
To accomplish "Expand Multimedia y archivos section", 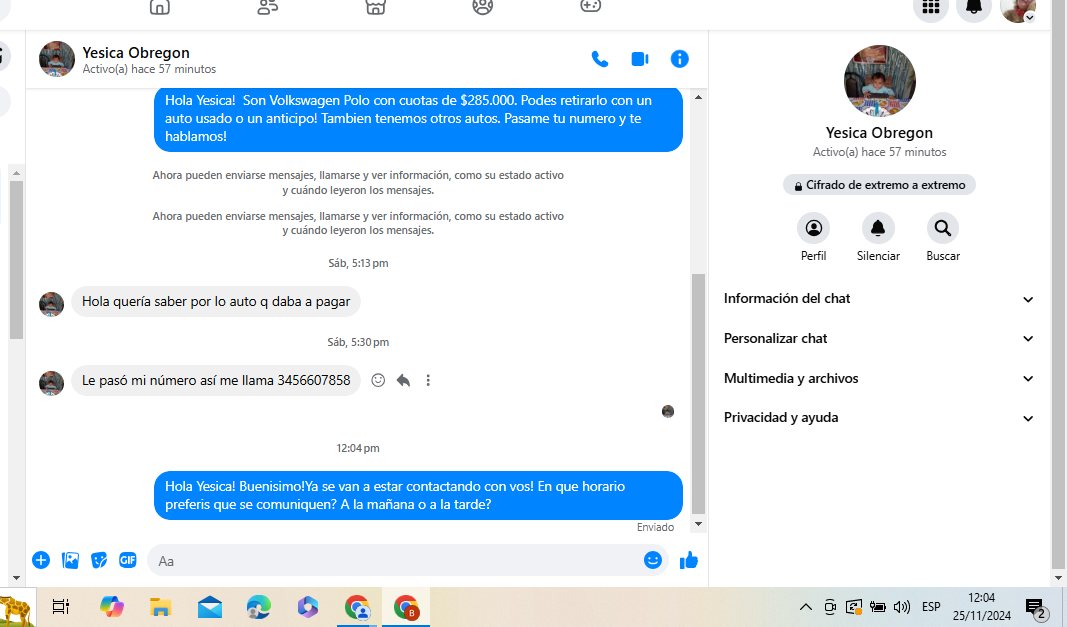I will [879, 378].
